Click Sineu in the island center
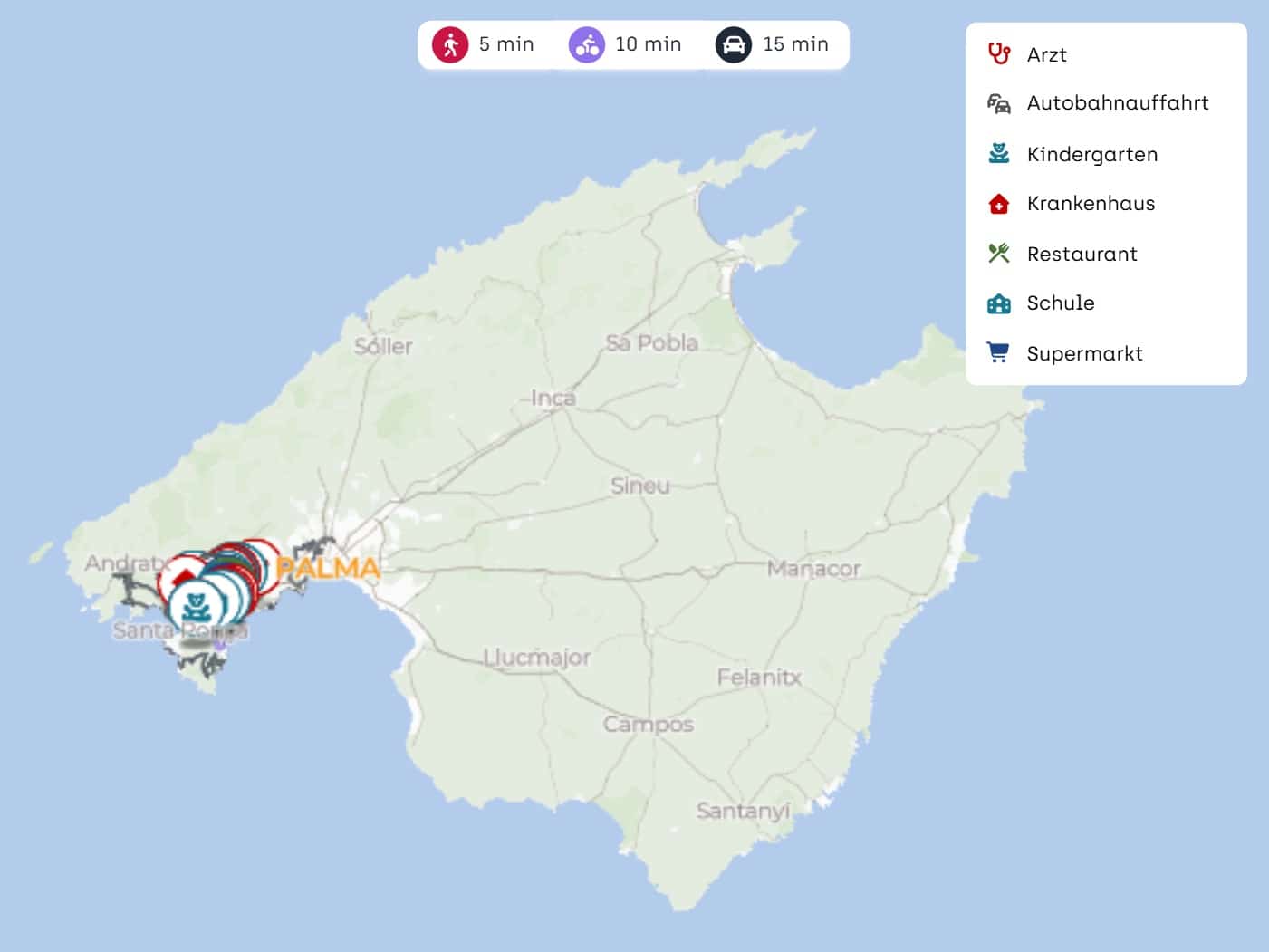This screenshot has height=952, width=1269. [640, 486]
